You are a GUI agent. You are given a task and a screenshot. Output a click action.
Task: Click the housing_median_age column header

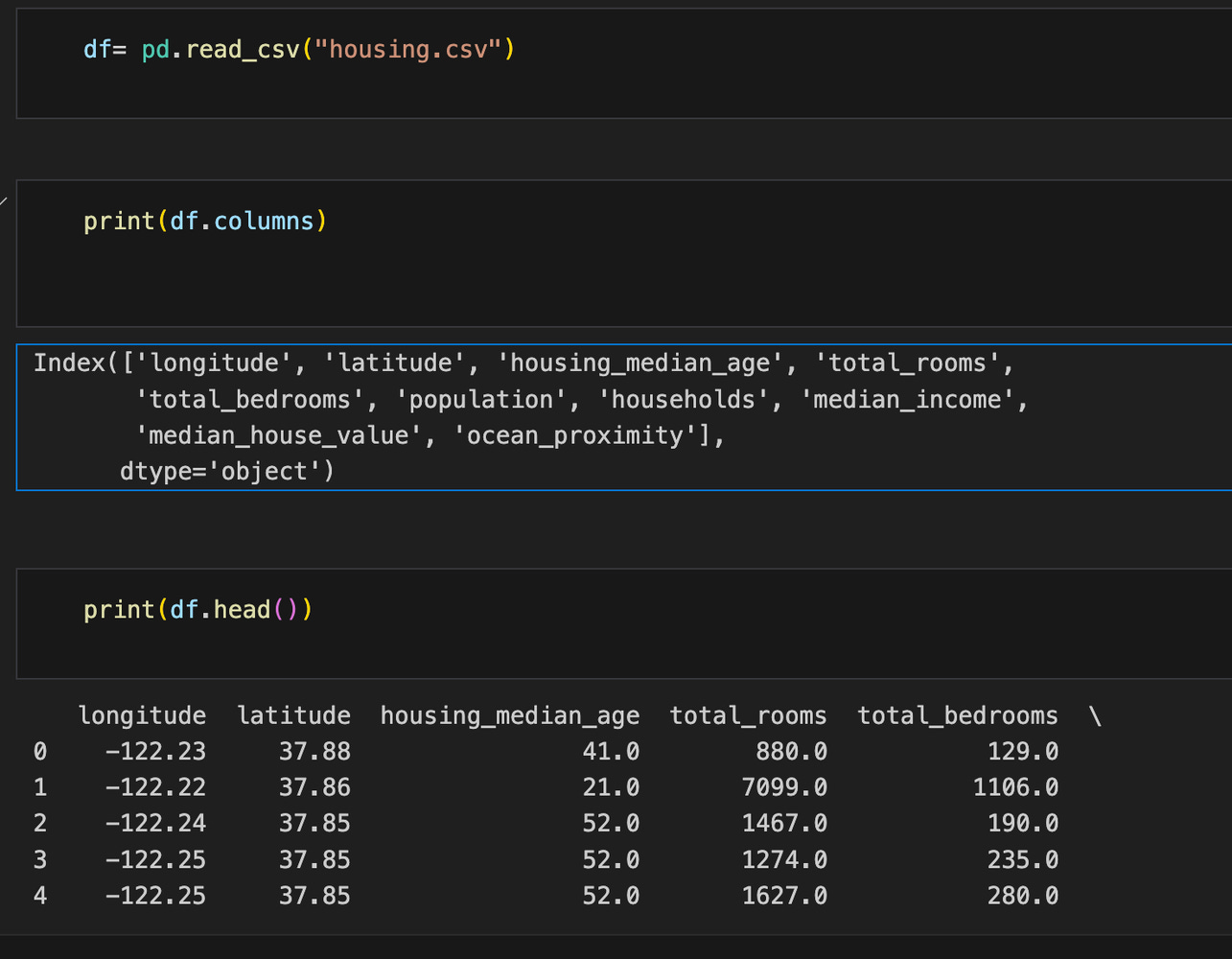point(510,714)
